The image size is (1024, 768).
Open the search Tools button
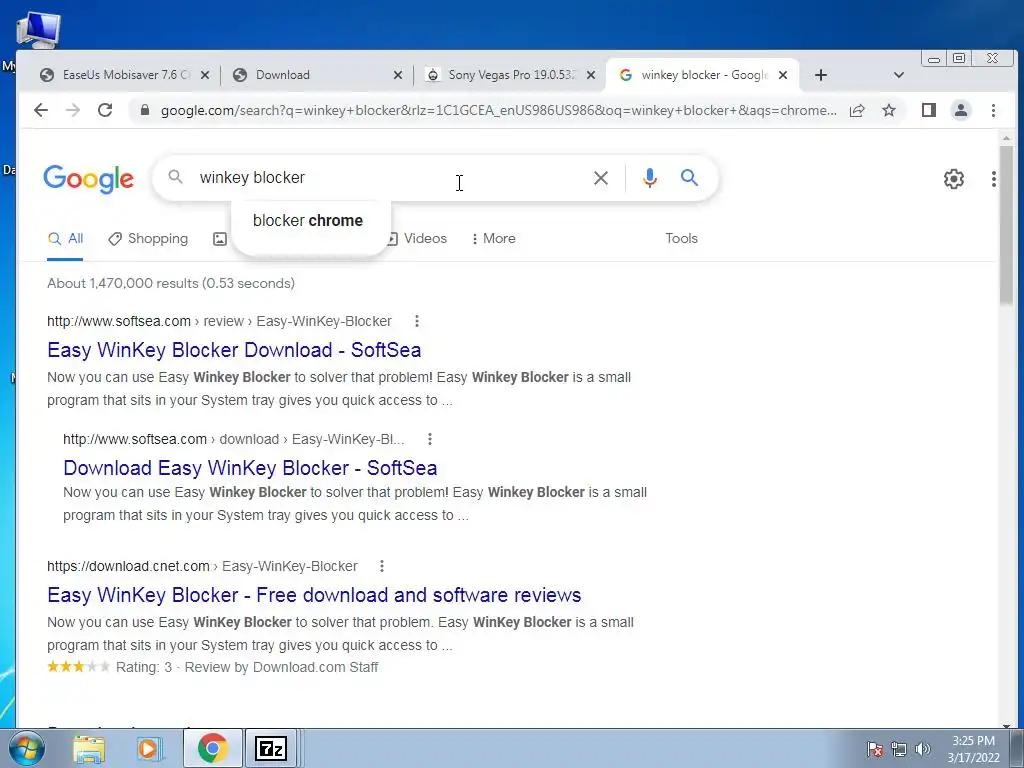pos(681,238)
